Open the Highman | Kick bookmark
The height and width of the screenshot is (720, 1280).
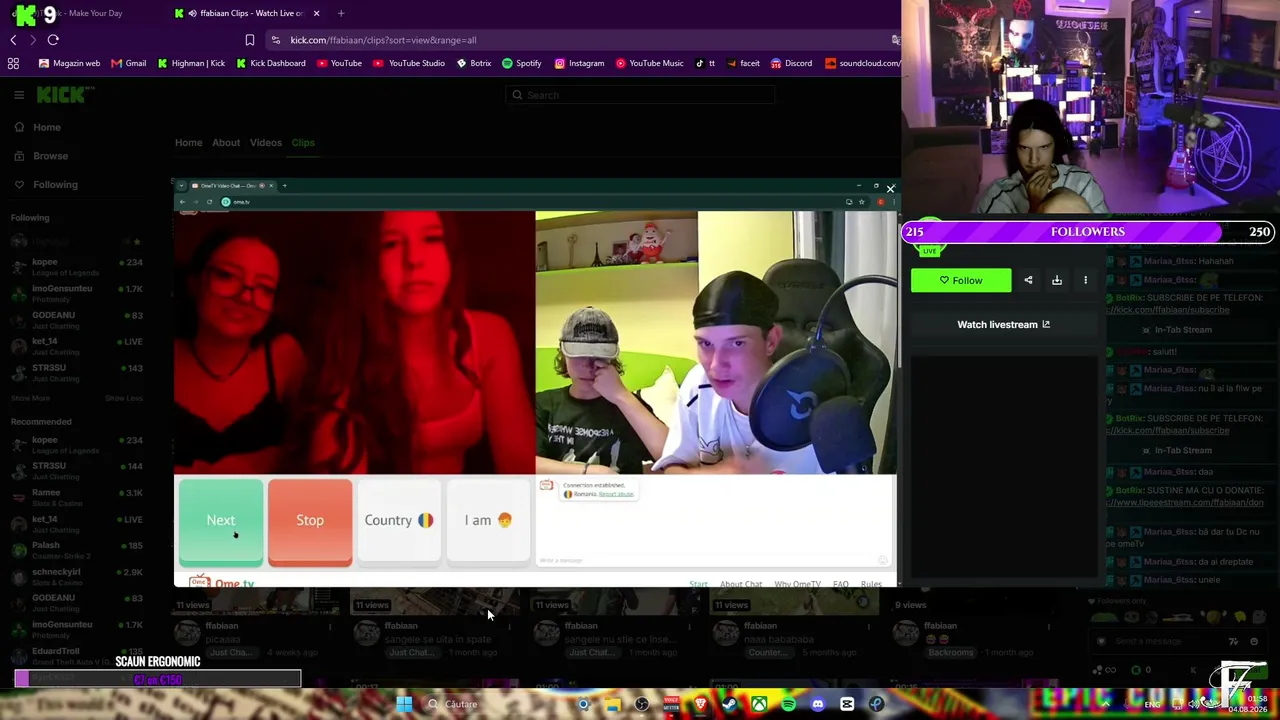pos(191,63)
